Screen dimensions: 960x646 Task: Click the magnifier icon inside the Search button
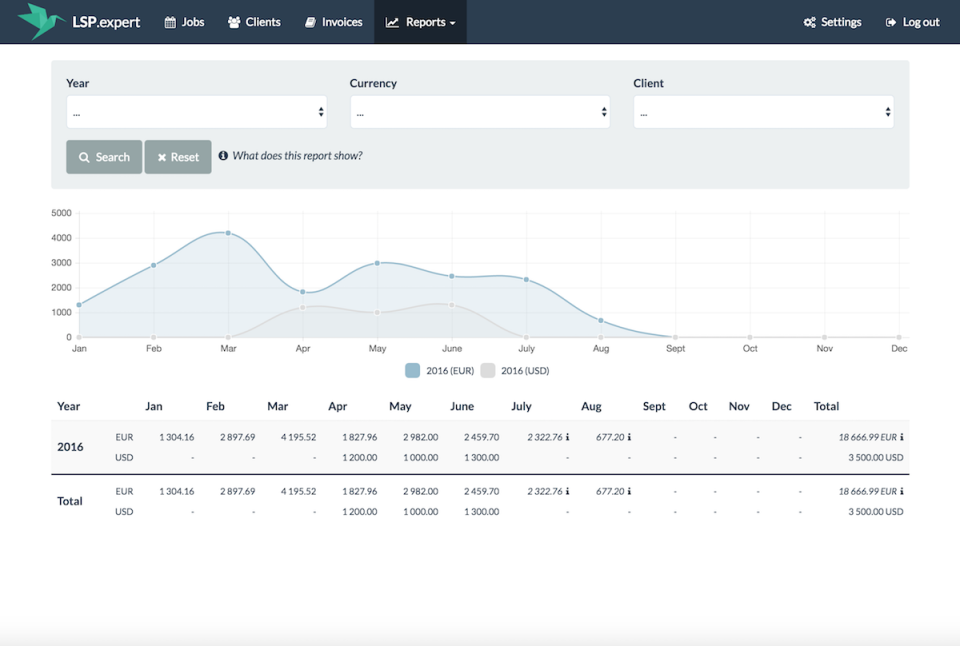point(85,156)
